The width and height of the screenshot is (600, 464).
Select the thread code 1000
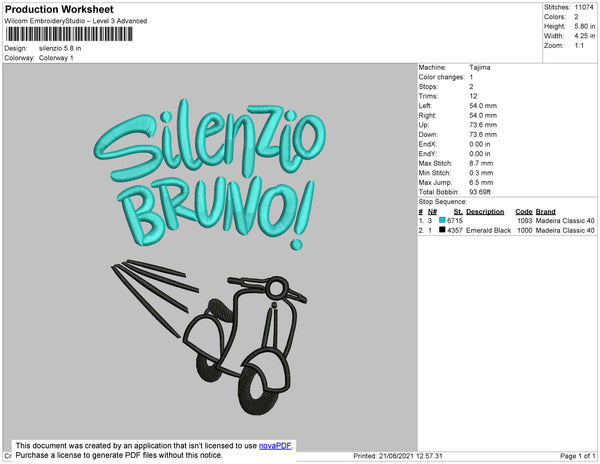(525, 230)
